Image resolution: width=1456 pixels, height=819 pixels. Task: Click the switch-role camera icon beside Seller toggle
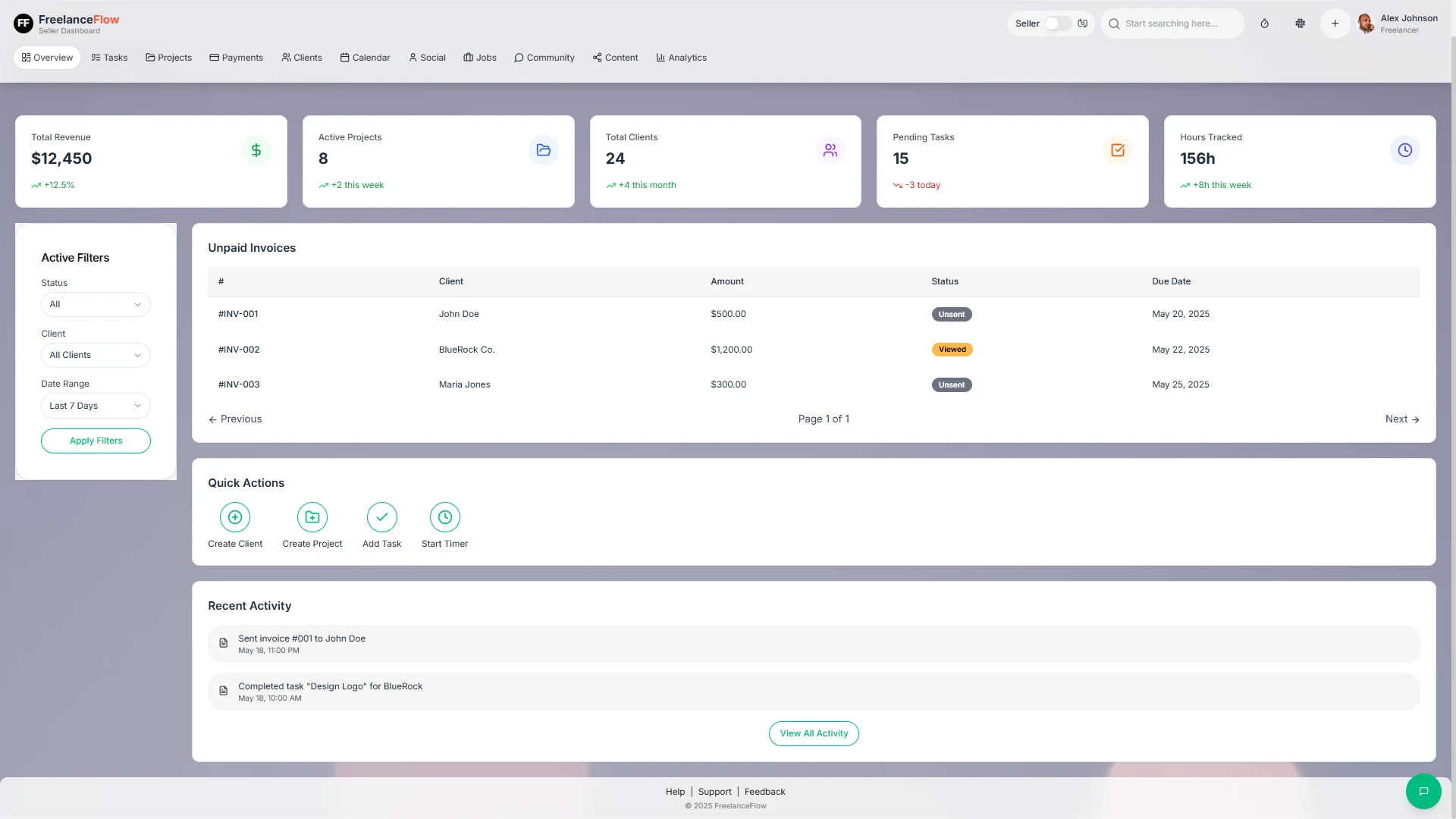1083,24
